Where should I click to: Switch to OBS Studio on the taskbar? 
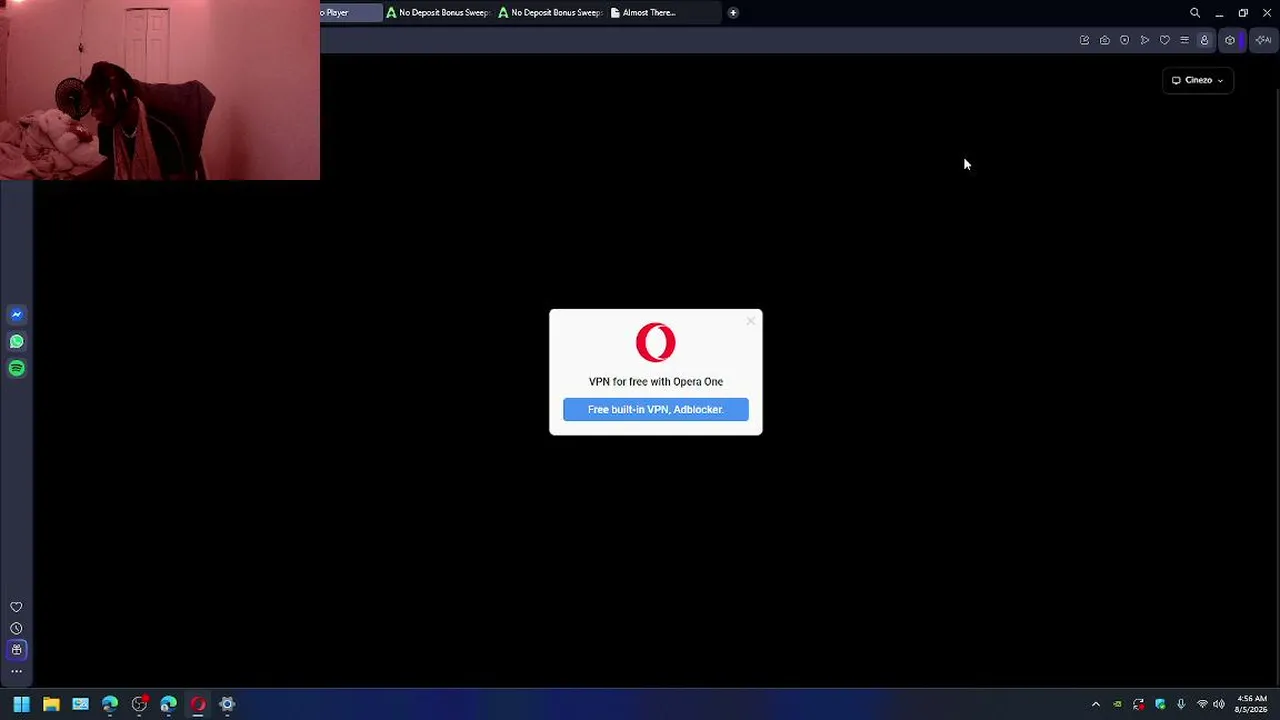[x=139, y=704]
